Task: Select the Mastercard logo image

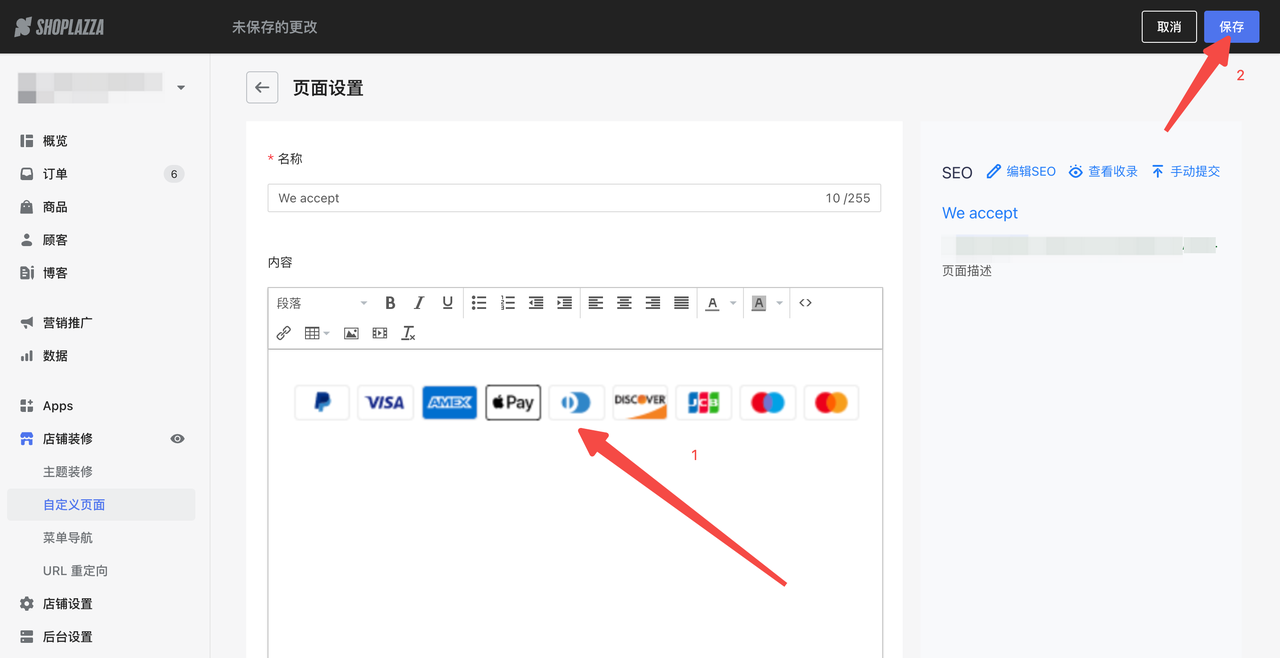Action: [831, 402]
